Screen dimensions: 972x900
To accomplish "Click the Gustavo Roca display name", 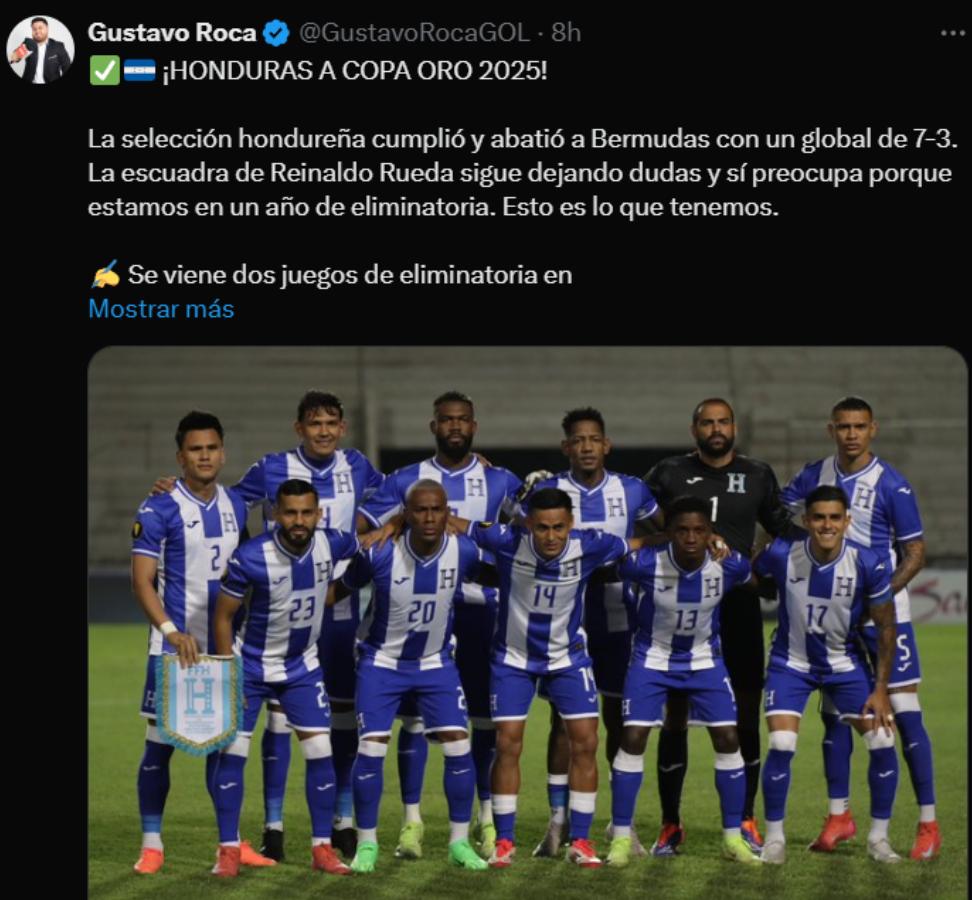I will coord(172,33).
